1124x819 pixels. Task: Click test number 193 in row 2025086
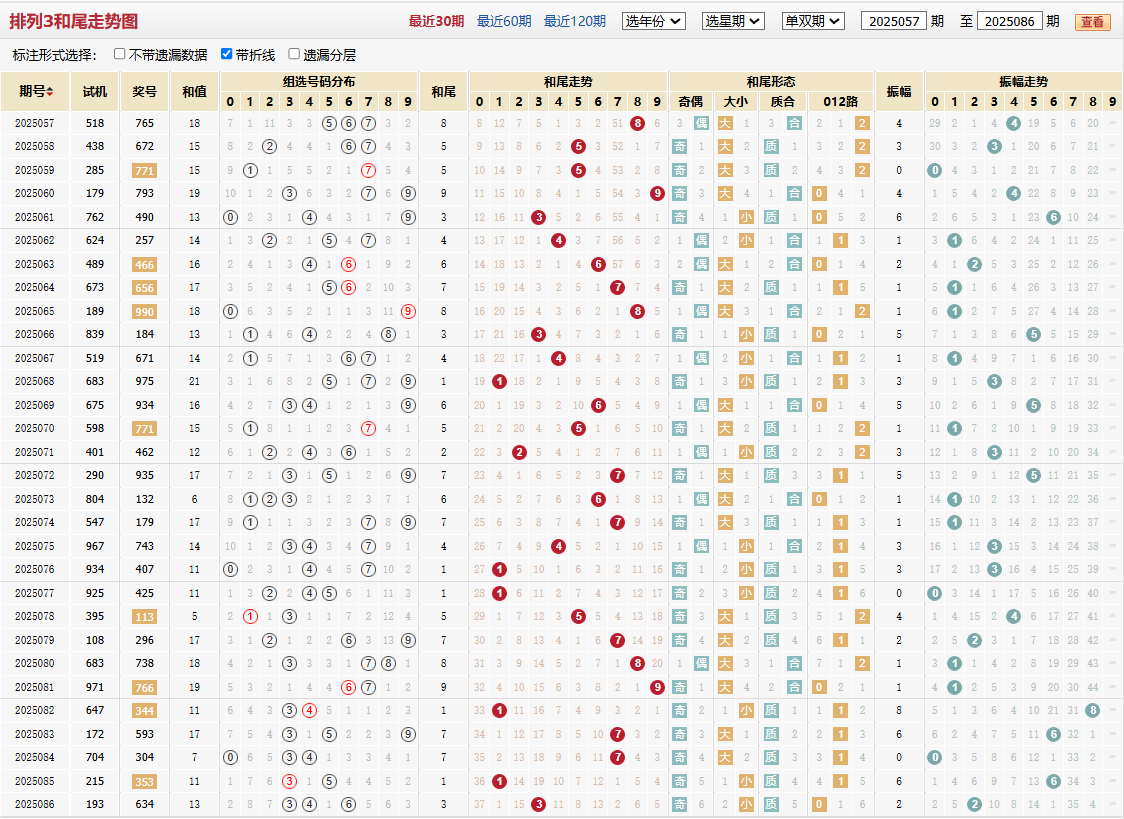(95, 805)
